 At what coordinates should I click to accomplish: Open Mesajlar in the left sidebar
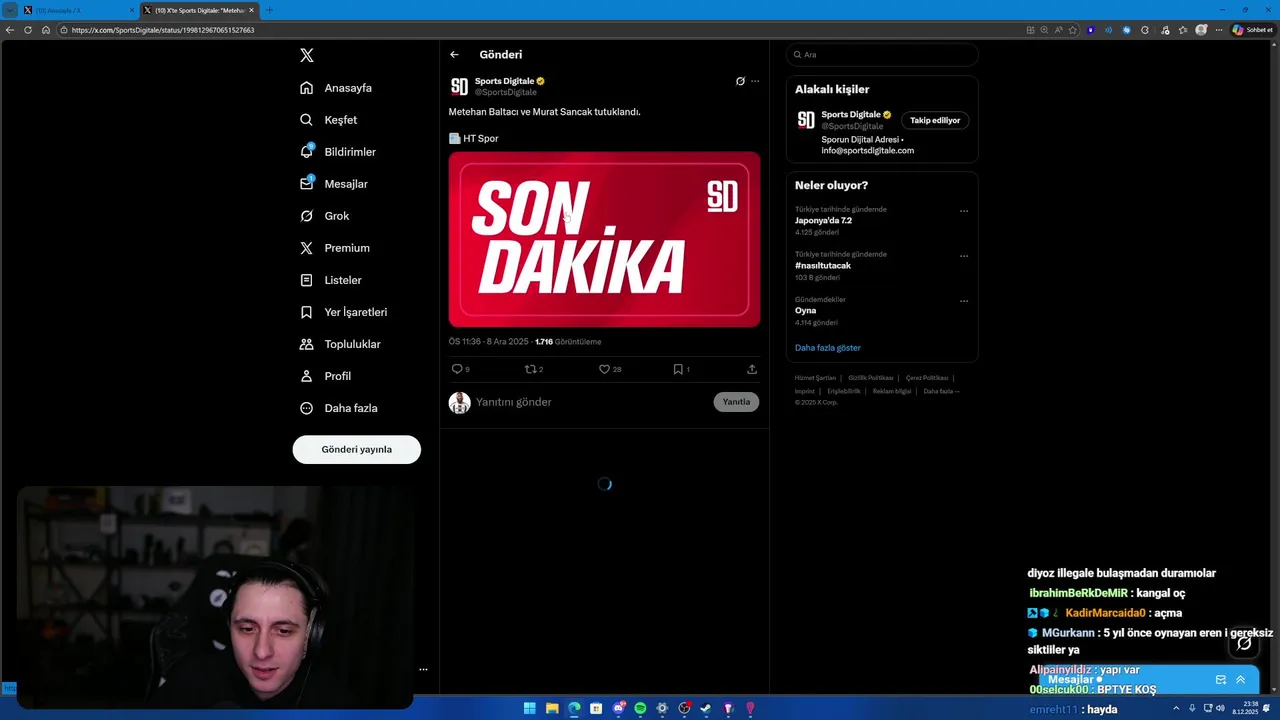click(334, 184)
